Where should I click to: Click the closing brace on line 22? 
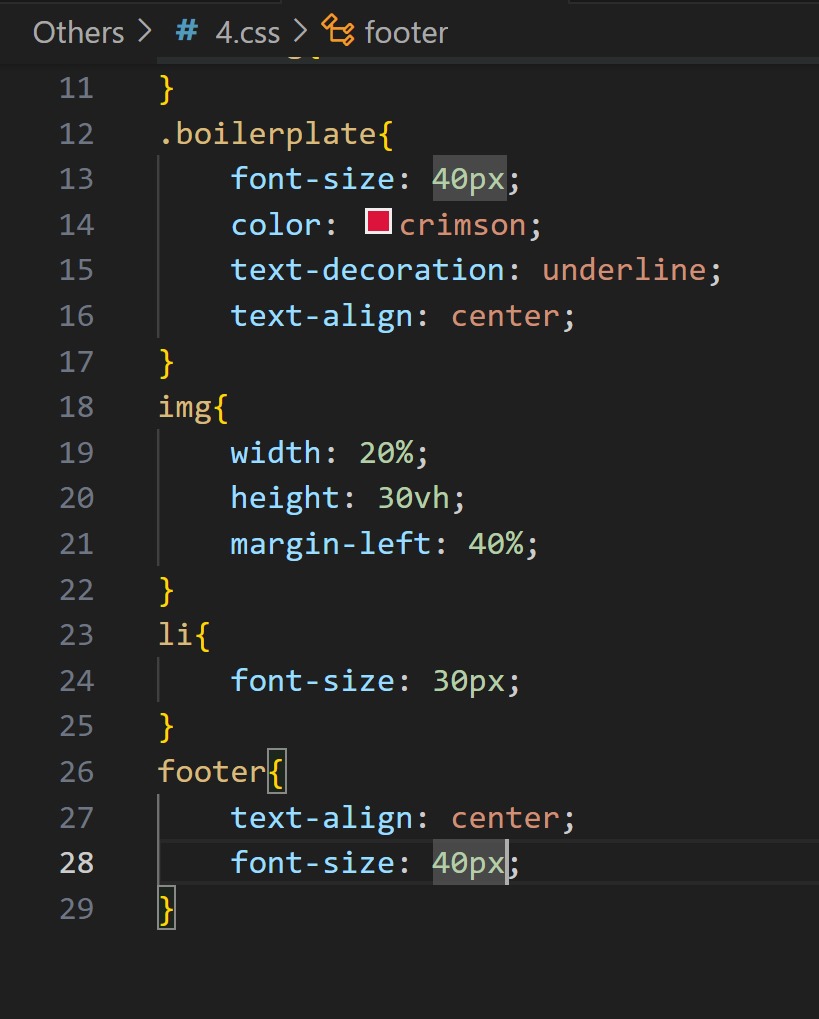[166, 591]
